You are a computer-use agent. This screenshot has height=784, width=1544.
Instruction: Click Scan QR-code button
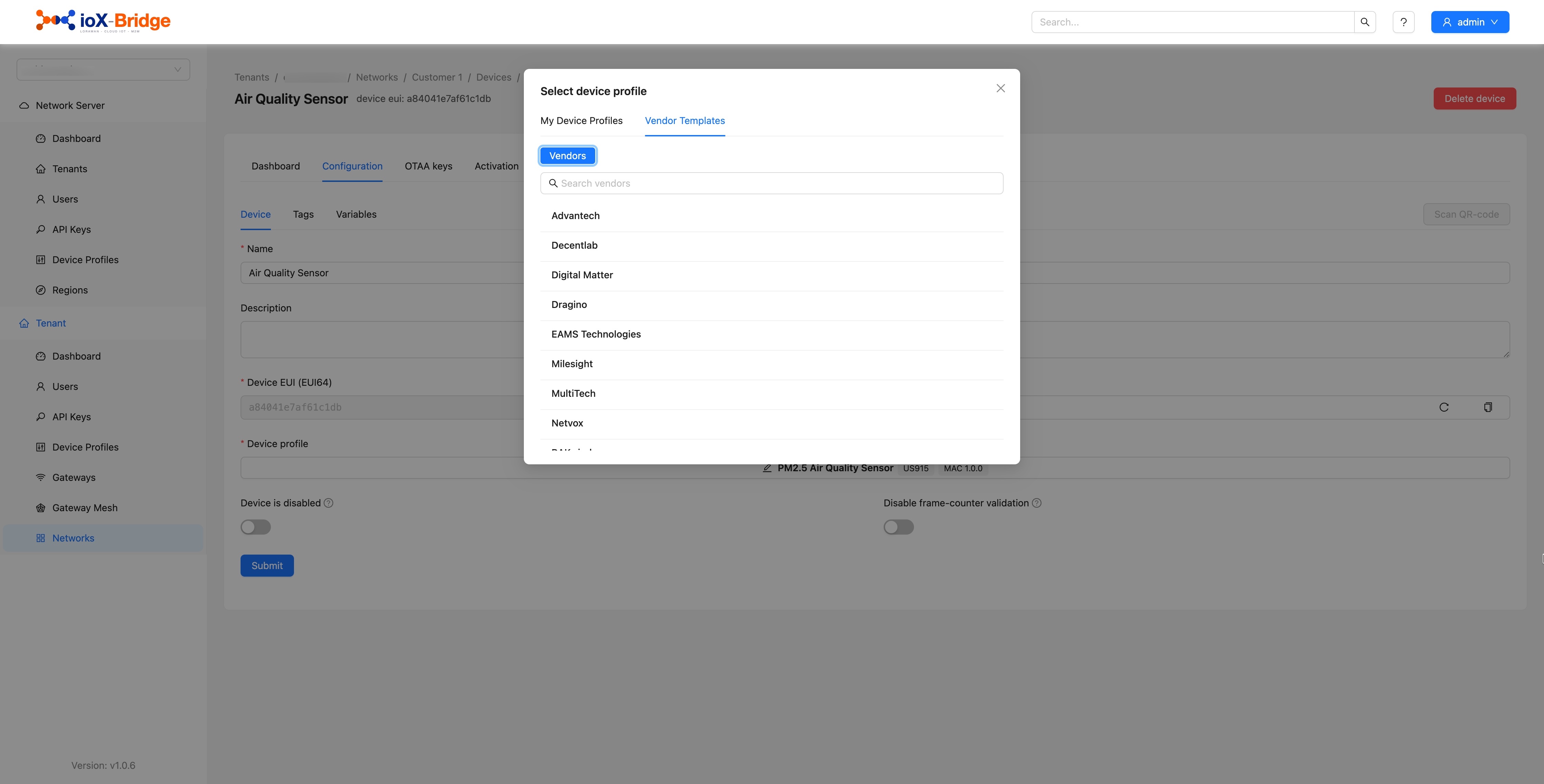pyautogui.click(x=1466, y=214)
